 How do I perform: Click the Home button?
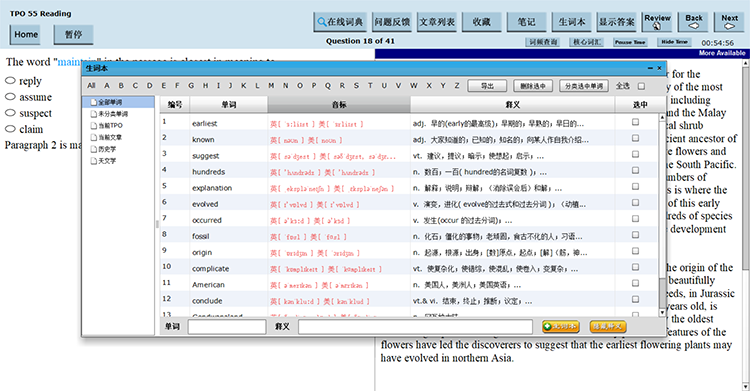(26, 34)
